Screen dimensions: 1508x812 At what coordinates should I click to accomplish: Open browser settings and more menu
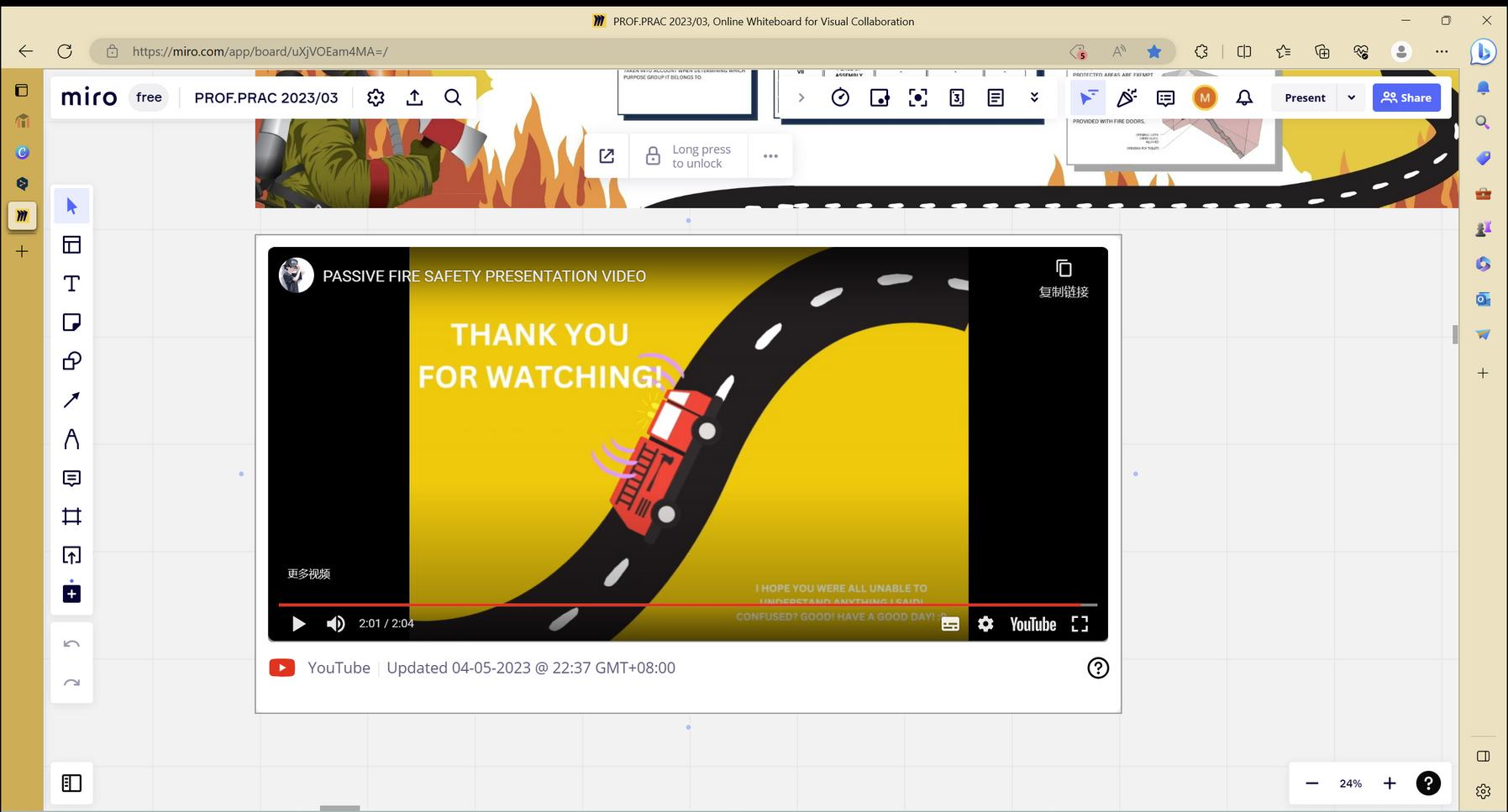point(1442,51)
